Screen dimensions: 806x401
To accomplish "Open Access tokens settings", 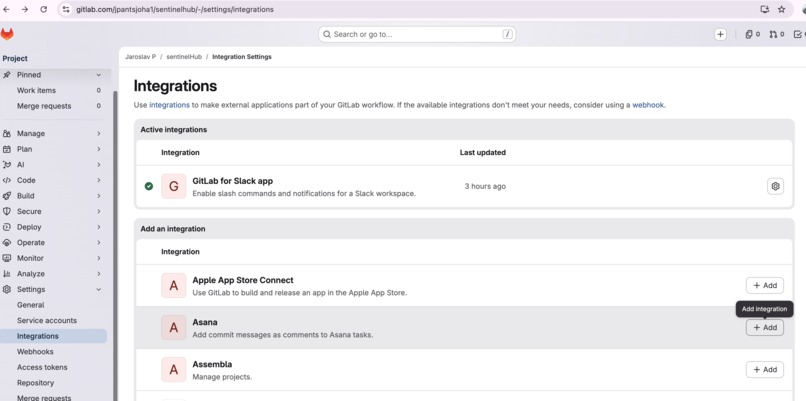I will (x=53, y=367).
